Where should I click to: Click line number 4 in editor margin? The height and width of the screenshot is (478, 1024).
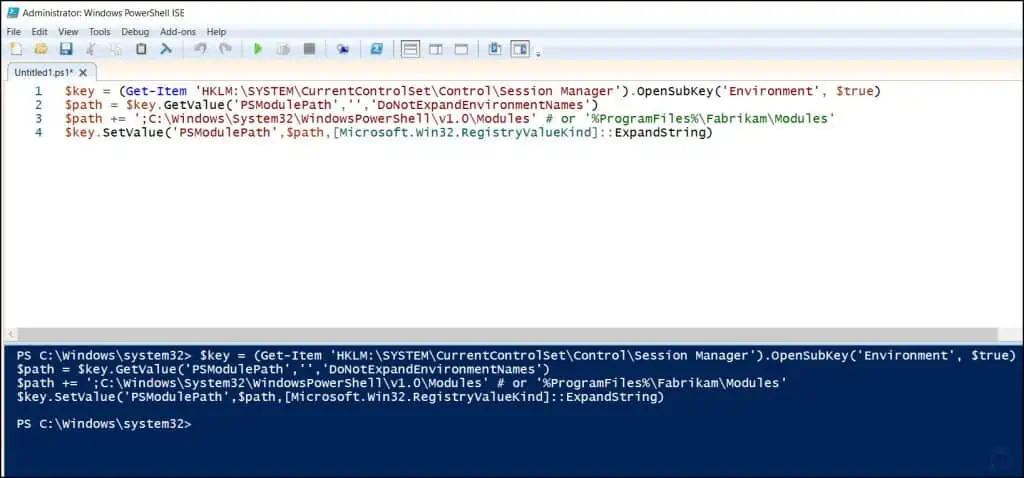point(39,133)
